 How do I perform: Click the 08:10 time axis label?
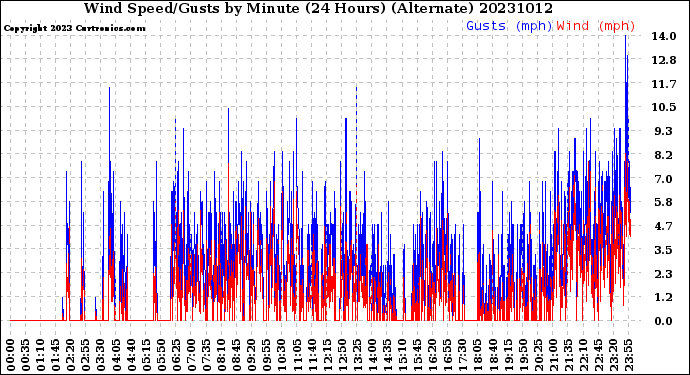click(x=221, y=355)
